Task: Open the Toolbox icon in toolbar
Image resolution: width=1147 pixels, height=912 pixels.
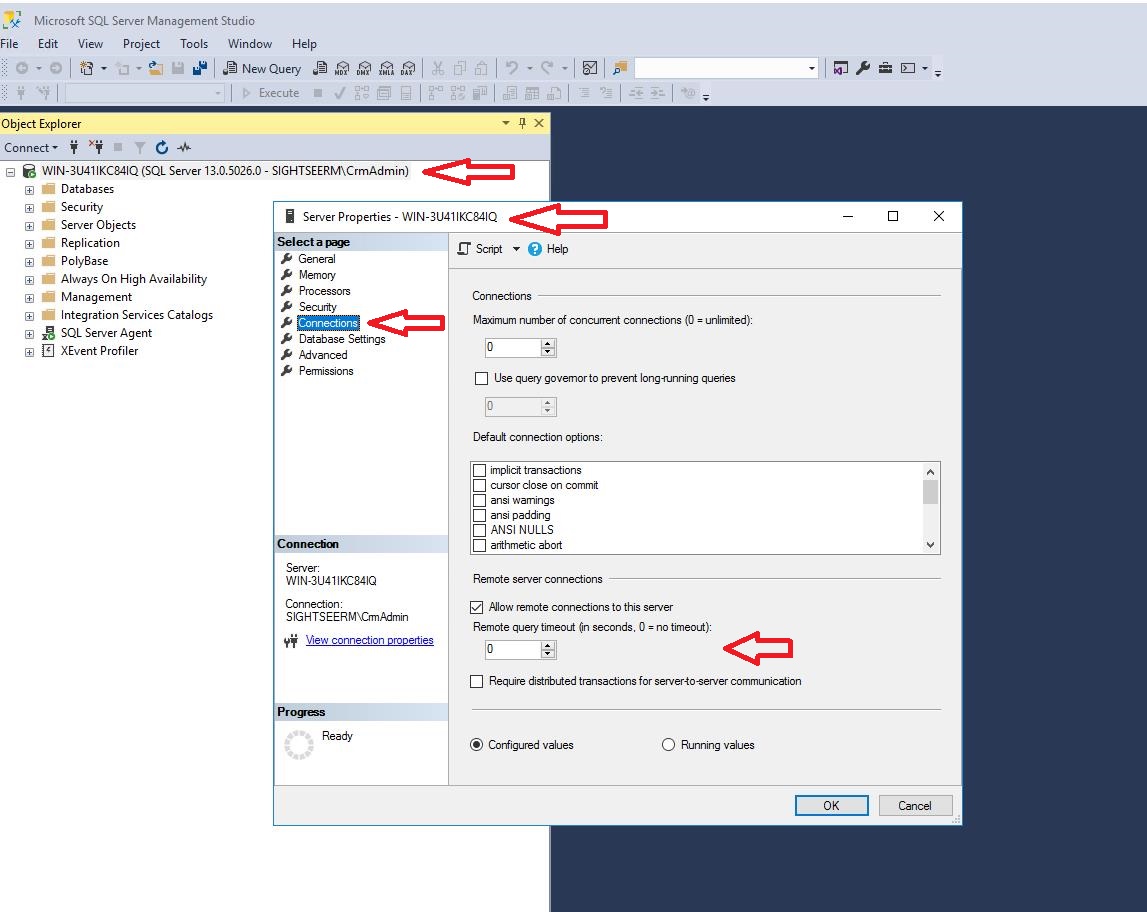Action: click(885, 68)
